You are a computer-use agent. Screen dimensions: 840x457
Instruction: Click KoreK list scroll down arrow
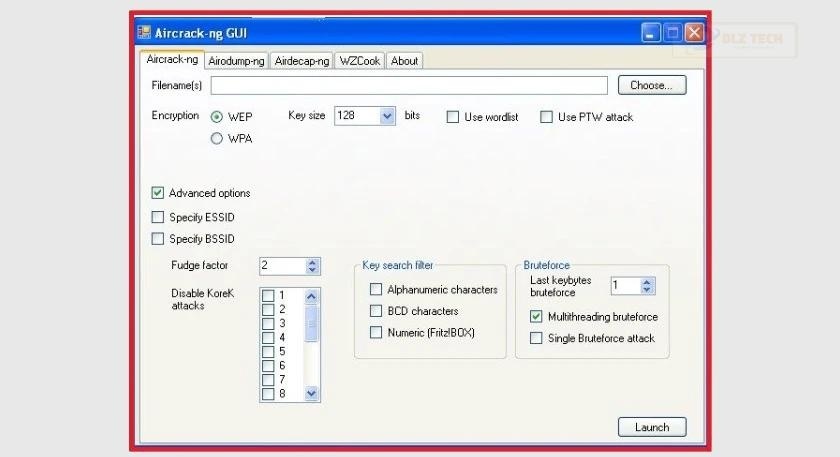click(312, 393)
